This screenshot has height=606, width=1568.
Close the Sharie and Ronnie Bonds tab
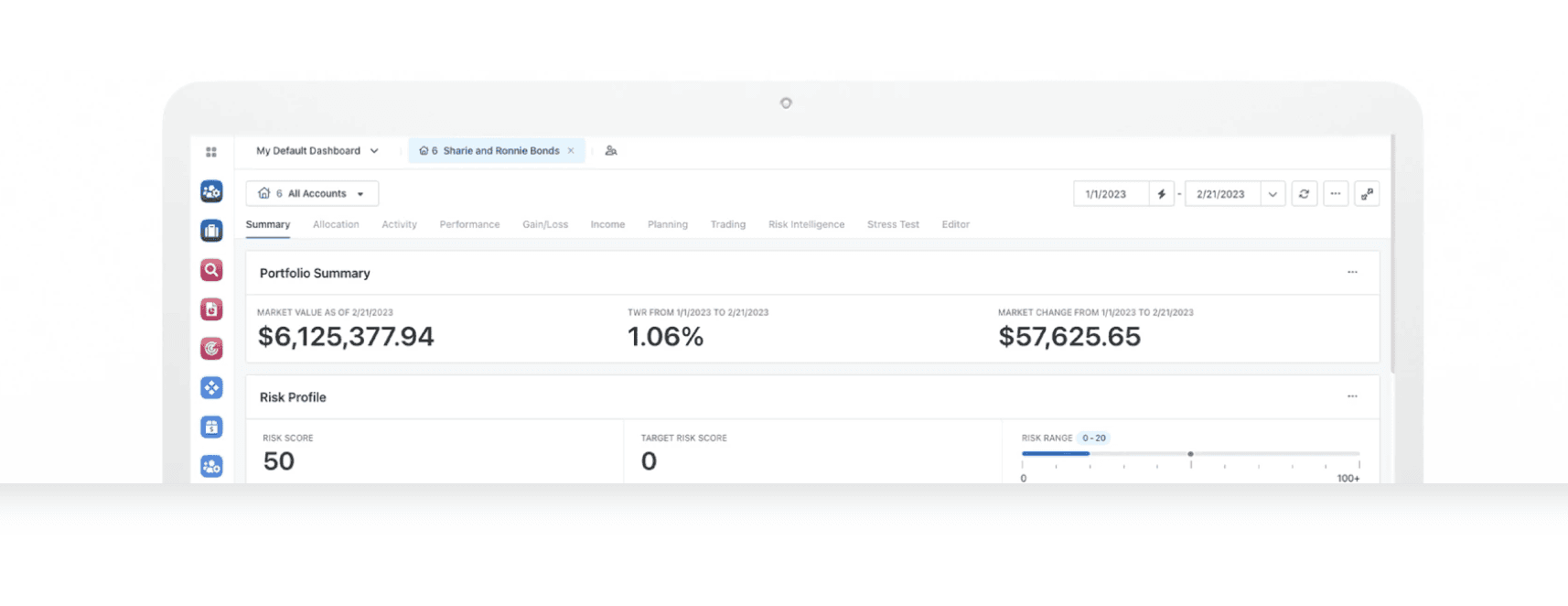coord(571,151)
